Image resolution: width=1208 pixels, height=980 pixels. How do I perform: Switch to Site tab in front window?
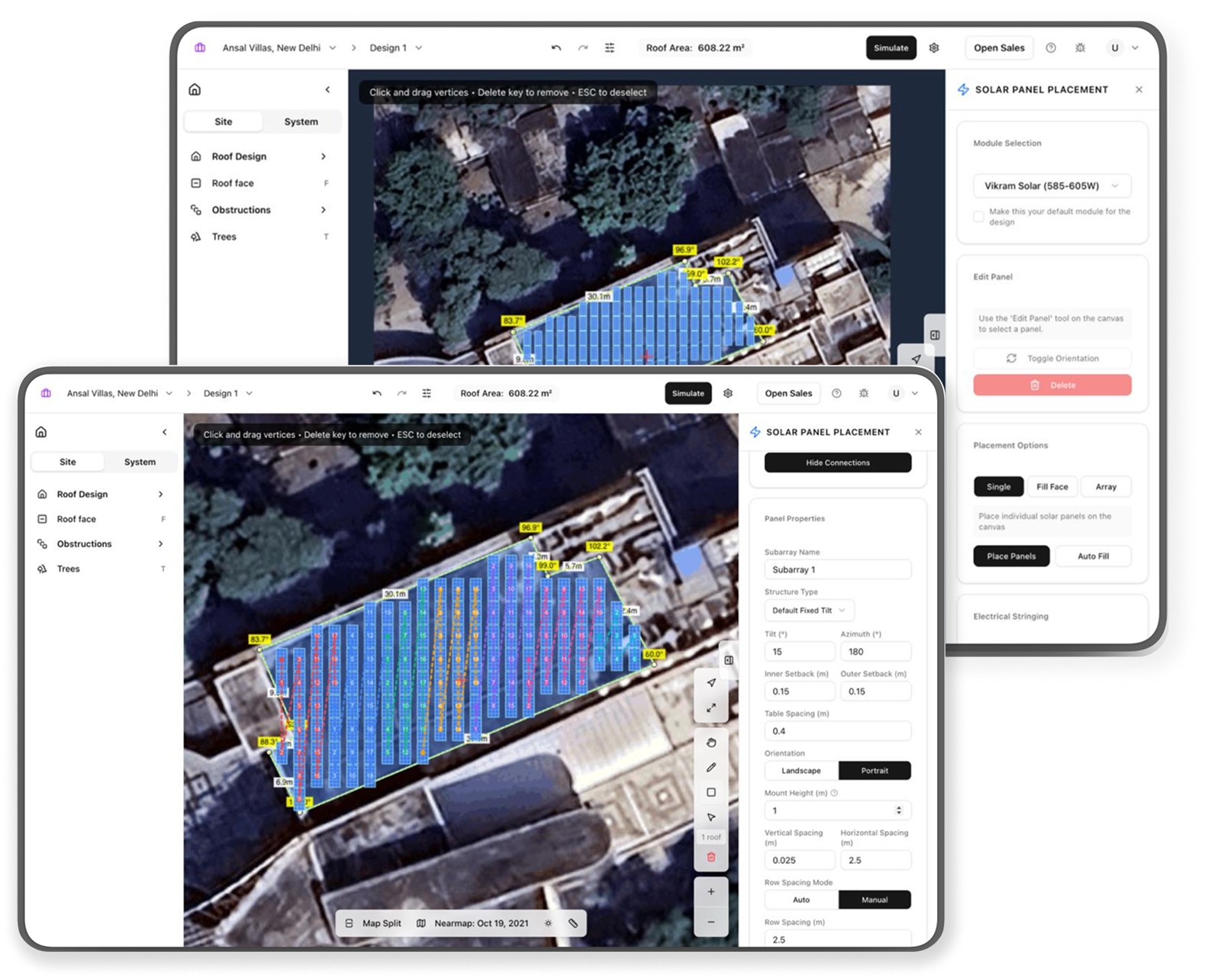[68, 462]
